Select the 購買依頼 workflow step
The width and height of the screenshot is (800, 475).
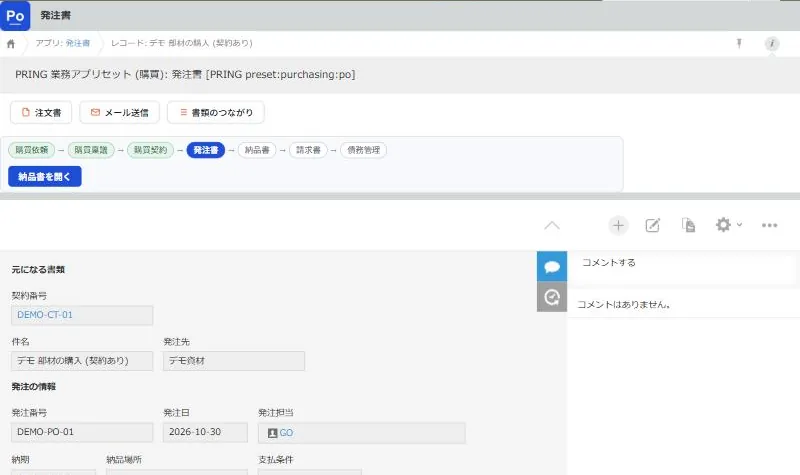pyautogui.click(x=32, y=150)
